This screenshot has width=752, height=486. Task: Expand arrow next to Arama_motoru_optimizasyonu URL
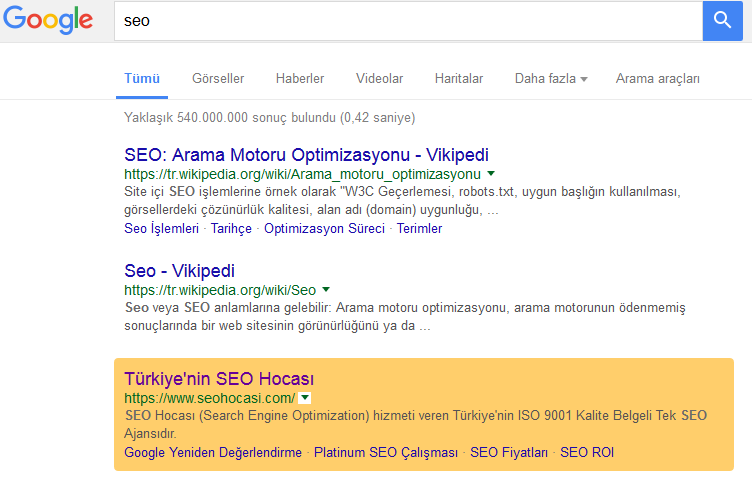(491, 174)
